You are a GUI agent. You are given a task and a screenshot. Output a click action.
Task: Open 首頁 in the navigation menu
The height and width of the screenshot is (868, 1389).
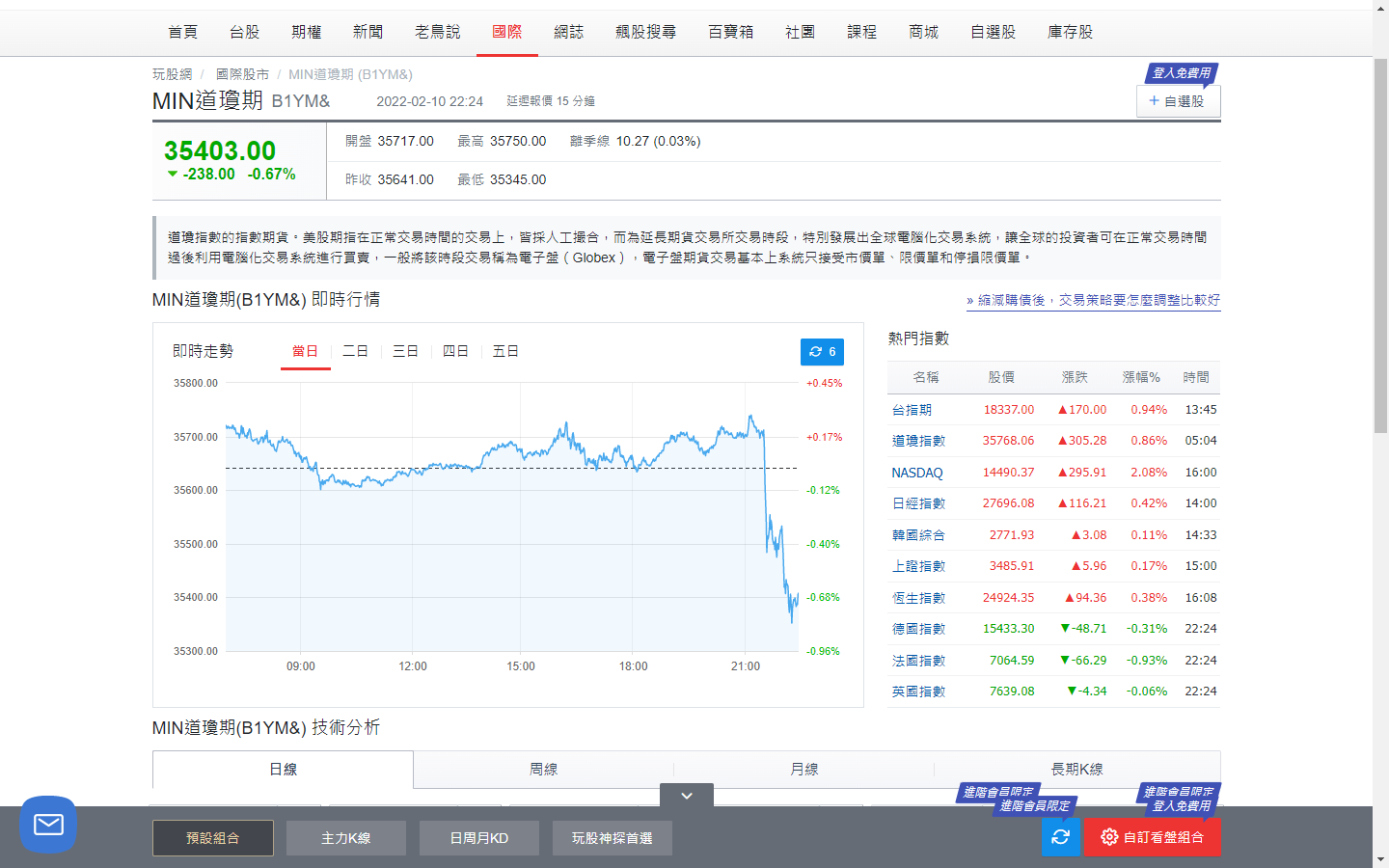(x=183, y=32)
